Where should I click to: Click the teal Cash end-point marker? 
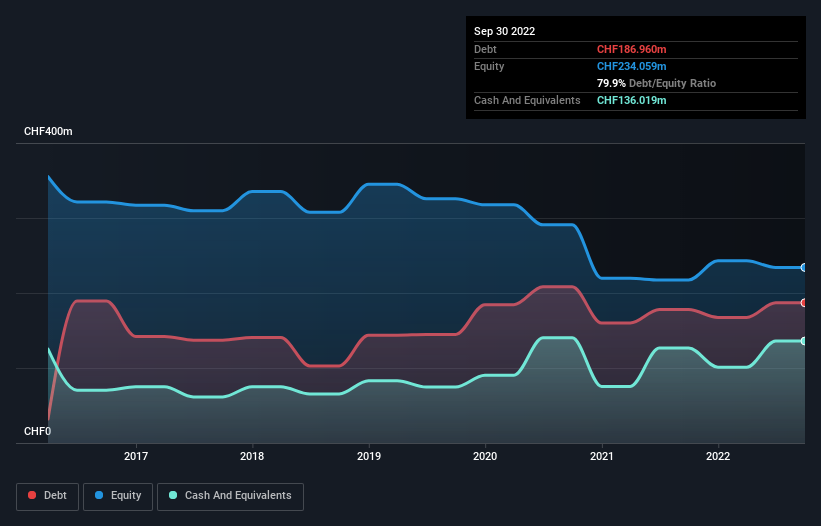(x=804, y=341)
